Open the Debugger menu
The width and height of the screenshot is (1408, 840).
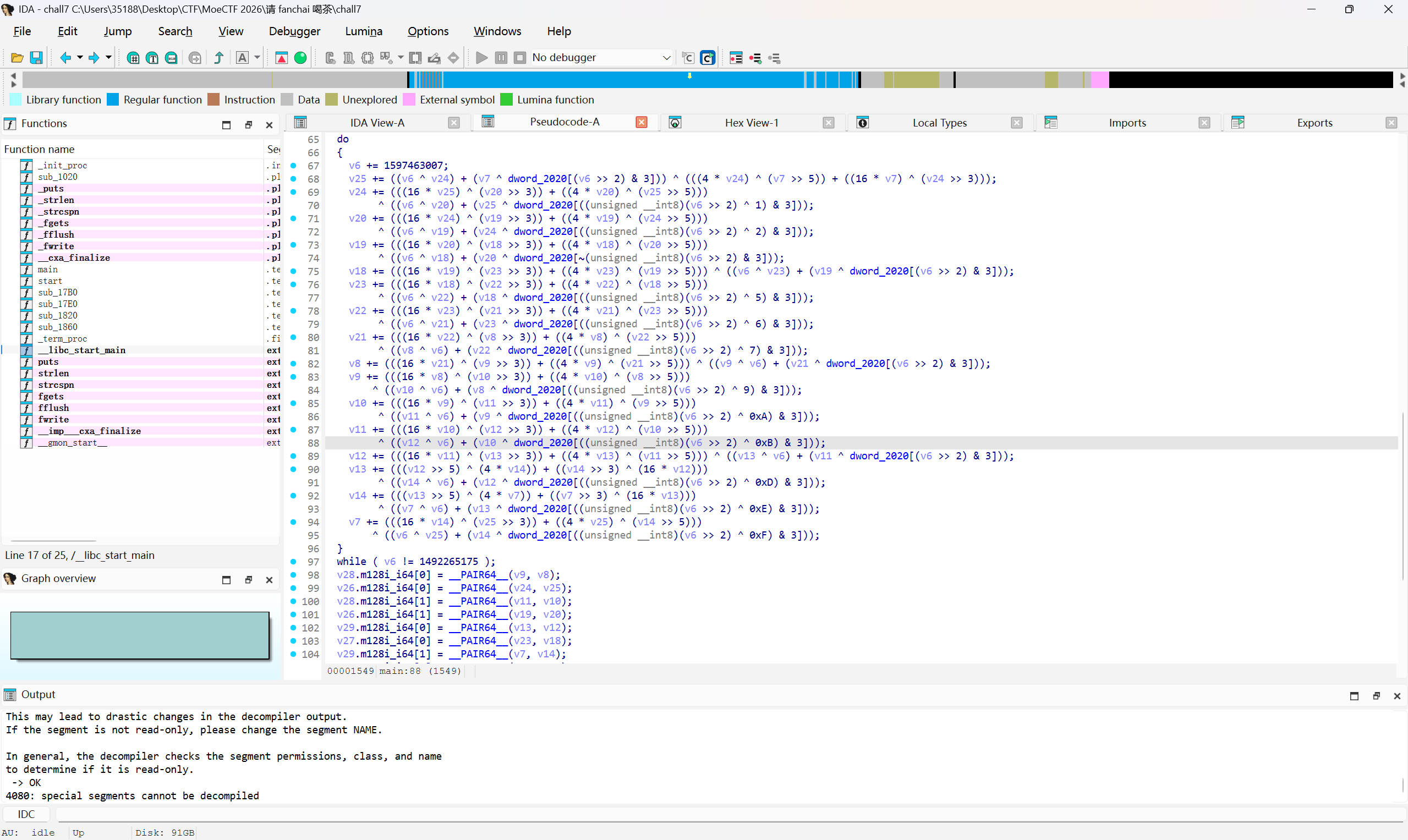[x=294, y=31]
